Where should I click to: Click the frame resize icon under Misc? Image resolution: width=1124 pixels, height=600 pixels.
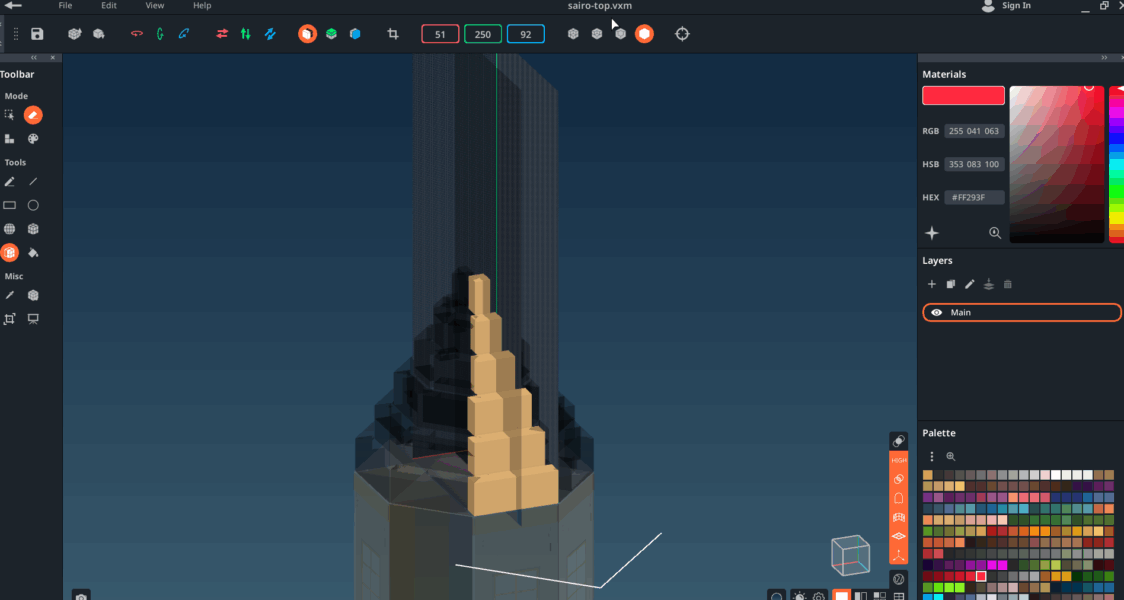click(9, 319)
